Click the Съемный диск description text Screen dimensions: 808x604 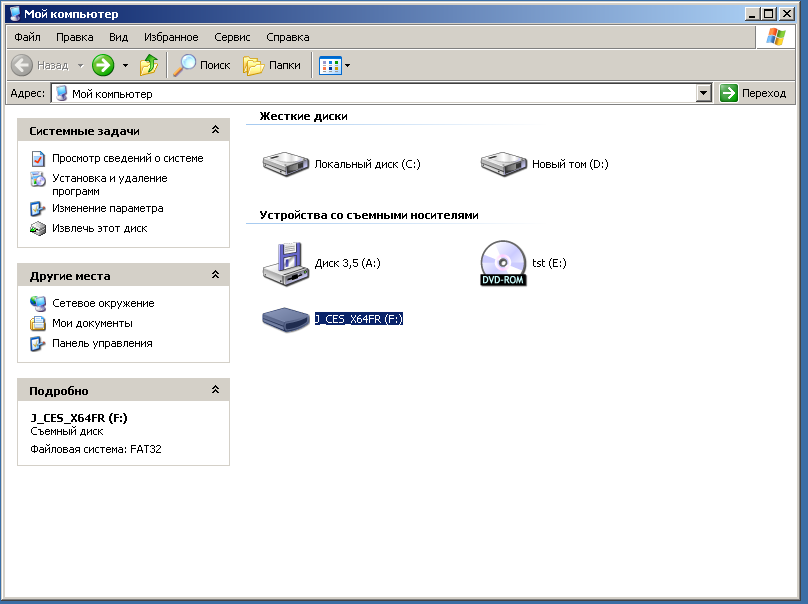66,431
